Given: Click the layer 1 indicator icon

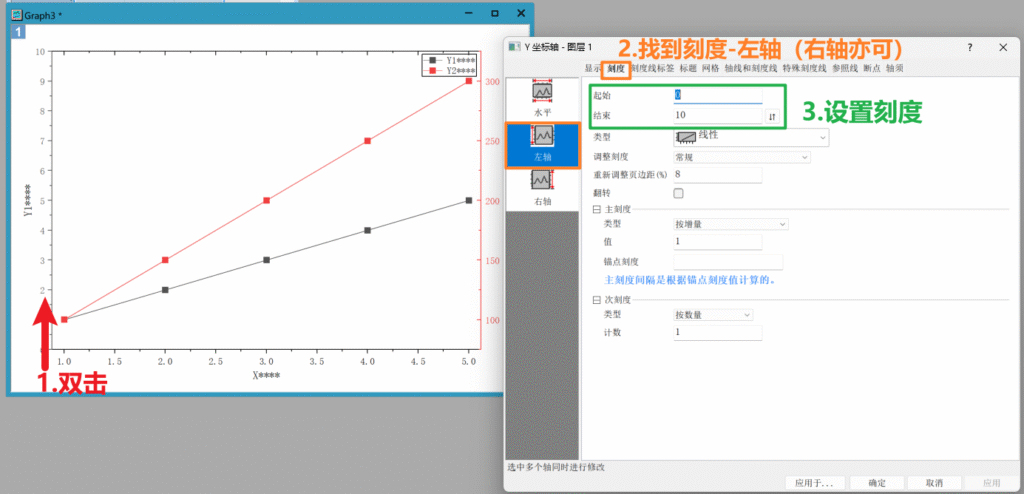Looking at the screenshot, I should [x=18, y=33].
